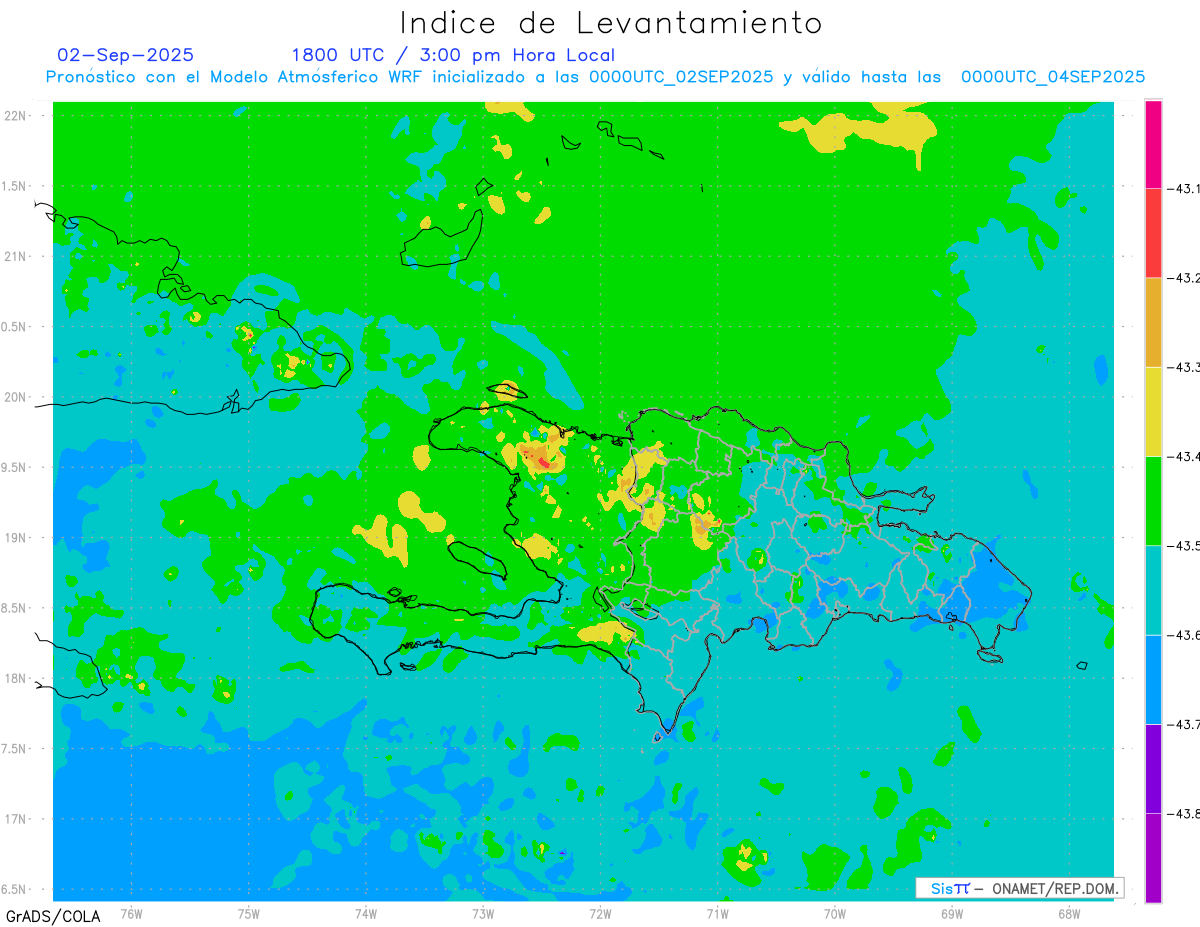Click the violet segment of the color bar

[x=1153, y=768]
